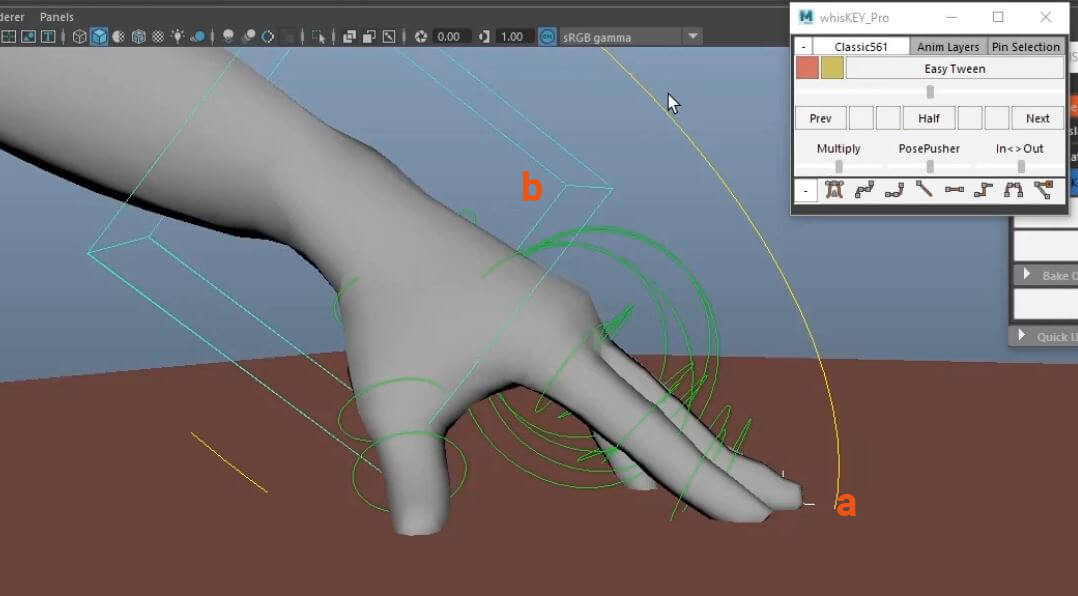The image size is (1078, 596).
Task: Open the sRGB gamma dropdown
Action: click(x=692, y=37)
